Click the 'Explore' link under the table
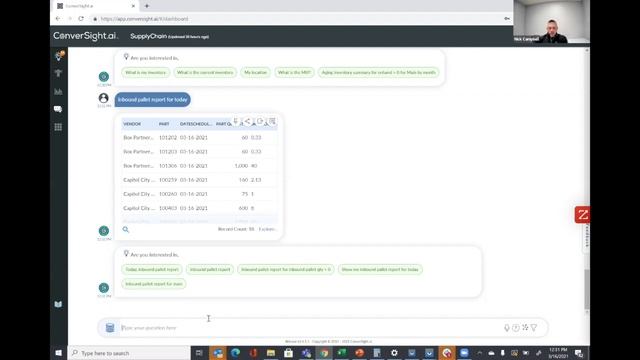Image resolution: width=640 pixels, height=360 pixels. [267, 229]
